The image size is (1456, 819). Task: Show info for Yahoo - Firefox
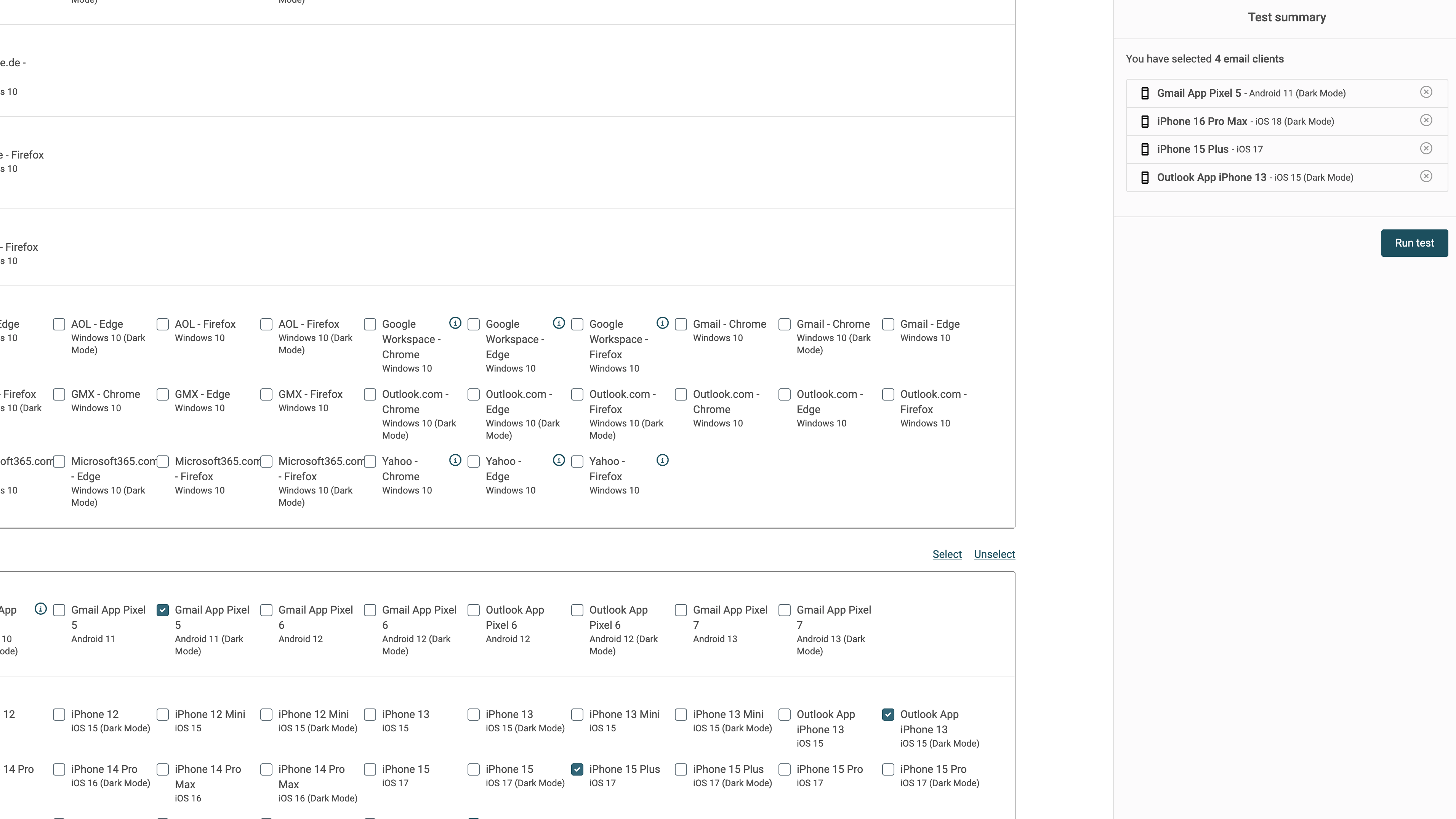pyautogui.click(x=662, y=460)
